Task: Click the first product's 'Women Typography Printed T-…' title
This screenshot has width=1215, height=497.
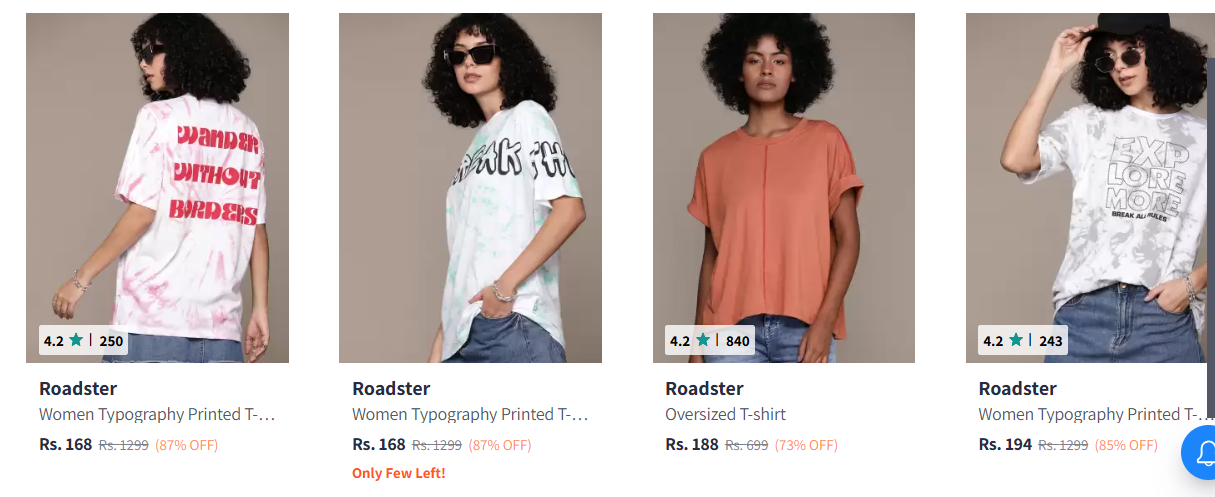Action: pos(157,414)
